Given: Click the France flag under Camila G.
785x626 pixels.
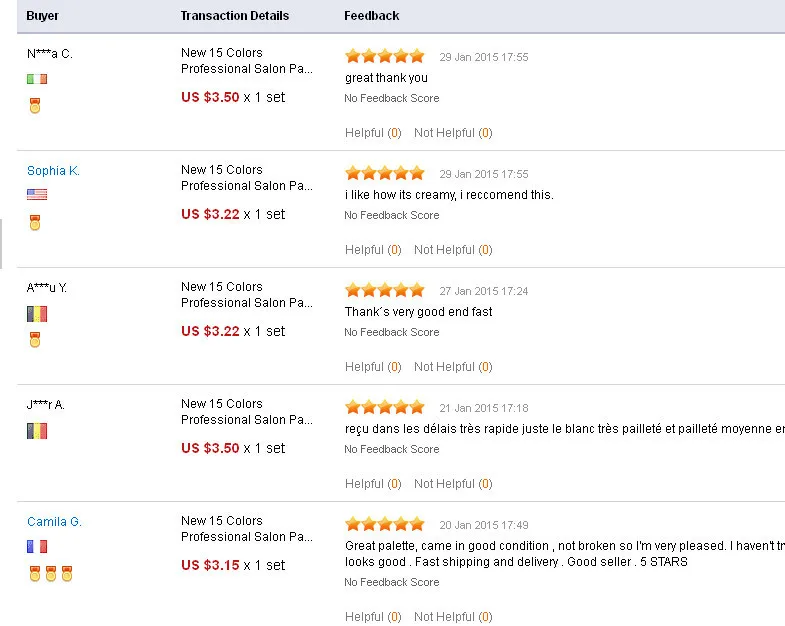Looking at the screenshot, I should click(x=37, y=547).
